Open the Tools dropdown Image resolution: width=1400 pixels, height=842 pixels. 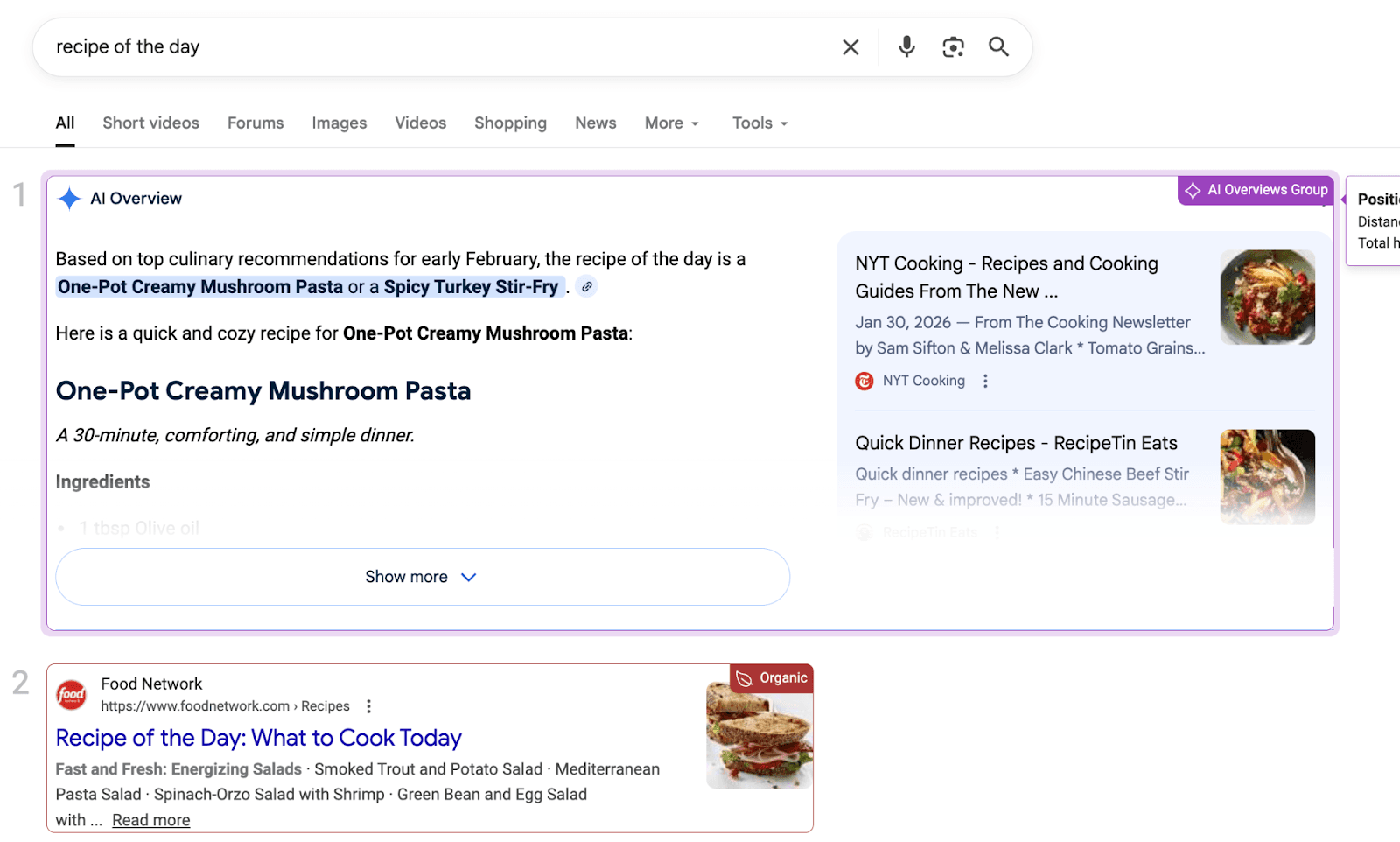760,123
